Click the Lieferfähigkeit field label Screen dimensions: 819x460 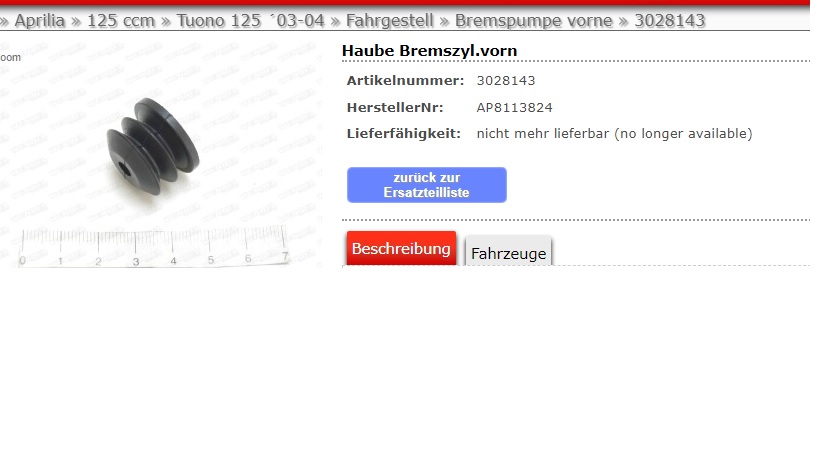(x=404, y=134)
